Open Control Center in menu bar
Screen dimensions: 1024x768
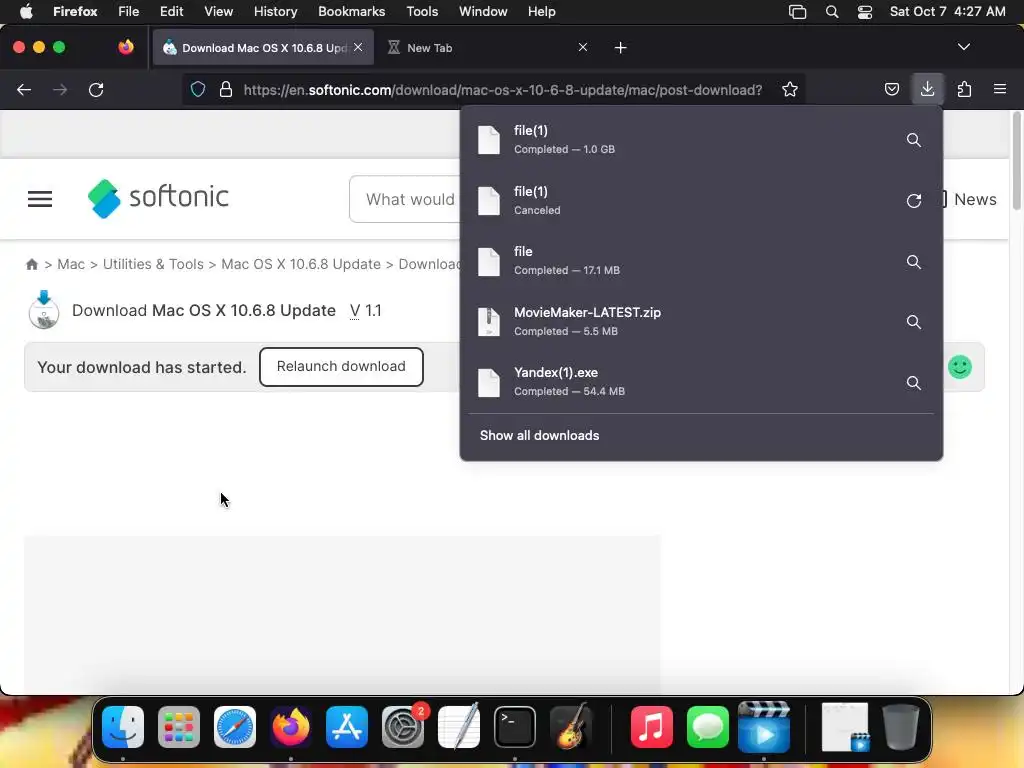coord(865,12)
